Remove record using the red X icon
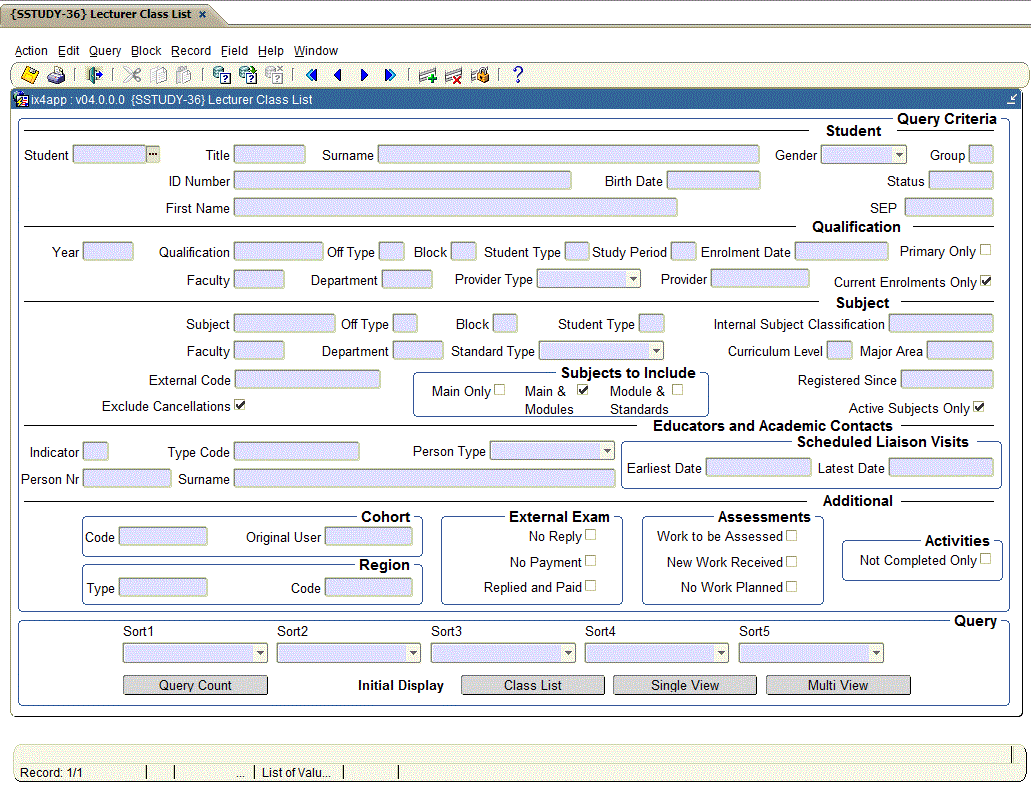The image size is (1031, 786). pyautogui.click(x=453, y=75)
